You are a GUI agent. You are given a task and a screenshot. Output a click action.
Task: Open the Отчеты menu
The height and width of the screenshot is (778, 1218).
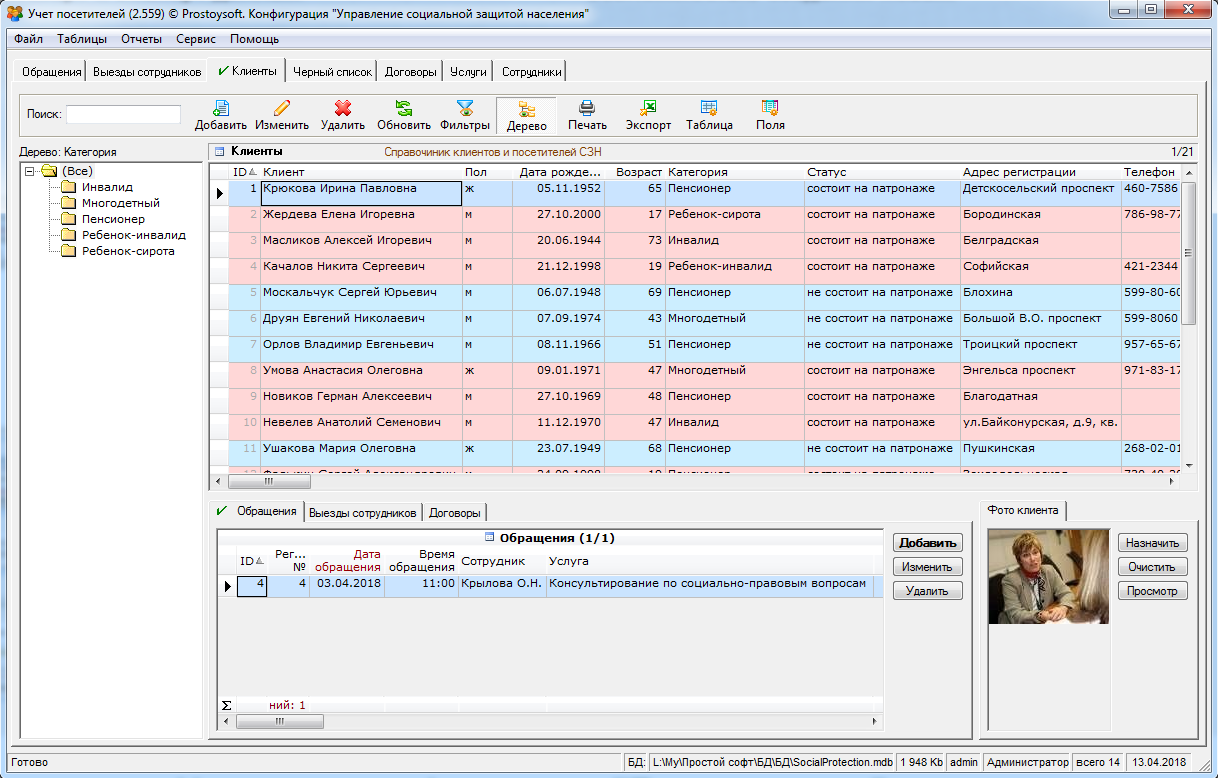141,39
